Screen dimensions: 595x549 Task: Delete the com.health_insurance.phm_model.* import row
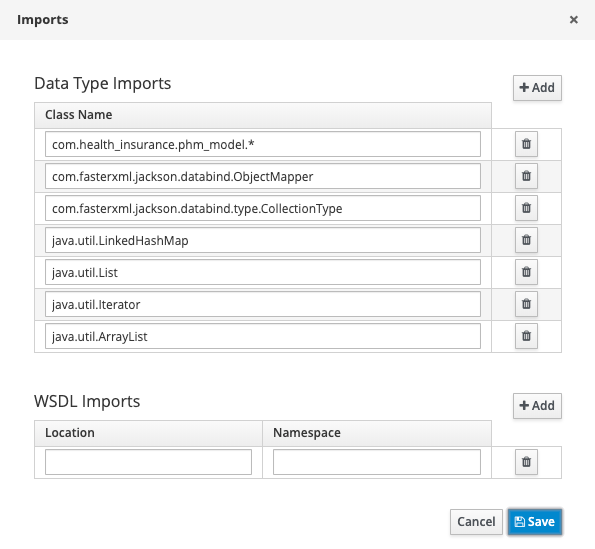point(526,144)
